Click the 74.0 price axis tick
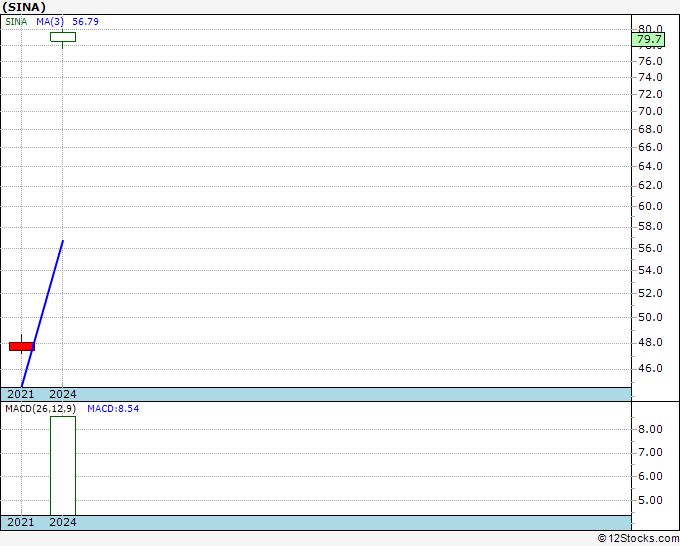The height and width of the screenshot is (546, 680). click(650, 77)
